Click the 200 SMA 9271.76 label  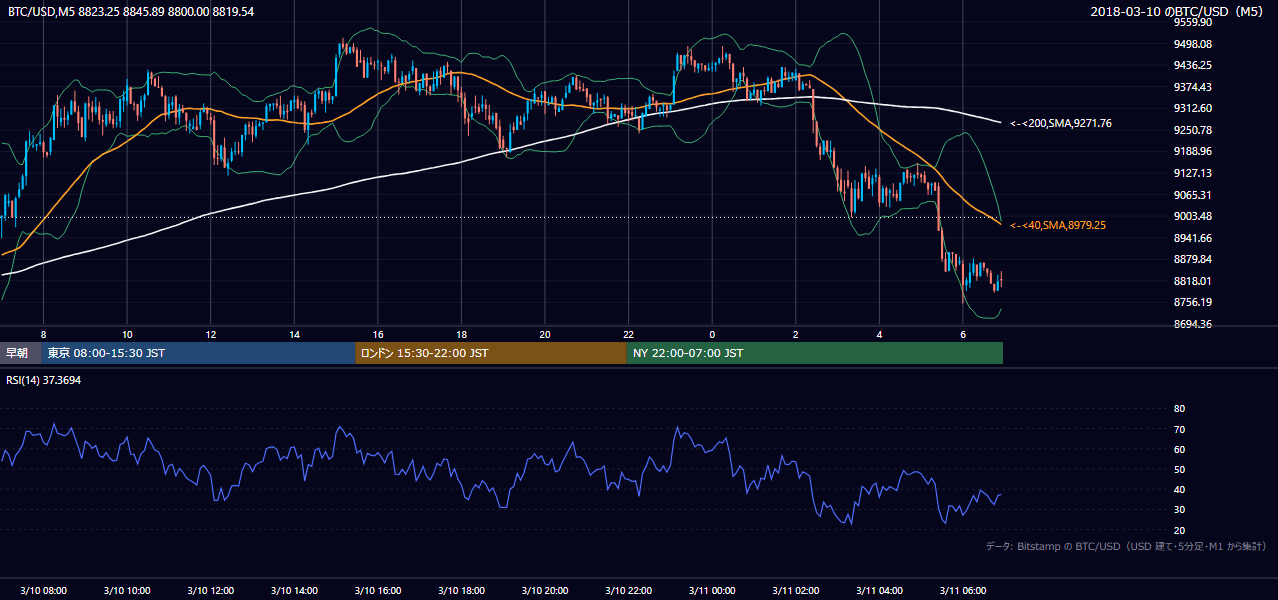pyautogui.click(x=1061, y=123)
